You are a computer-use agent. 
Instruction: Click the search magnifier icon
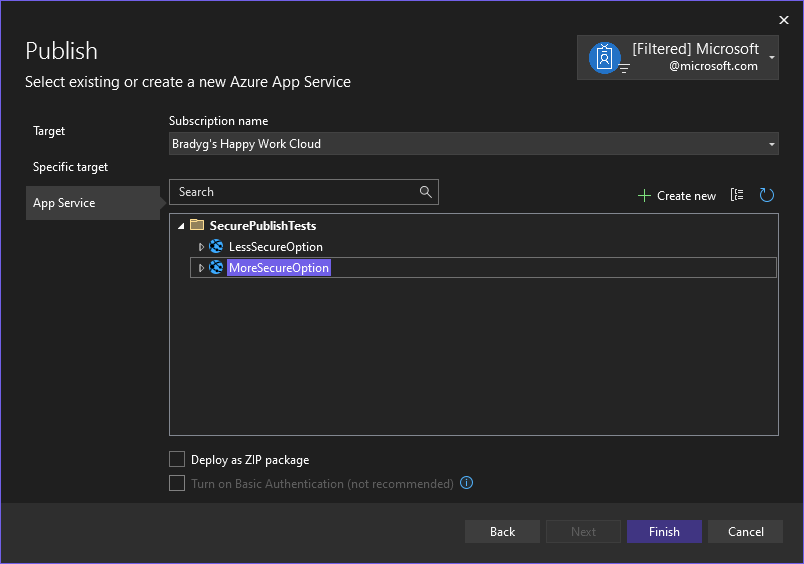[x=426, y=192]
